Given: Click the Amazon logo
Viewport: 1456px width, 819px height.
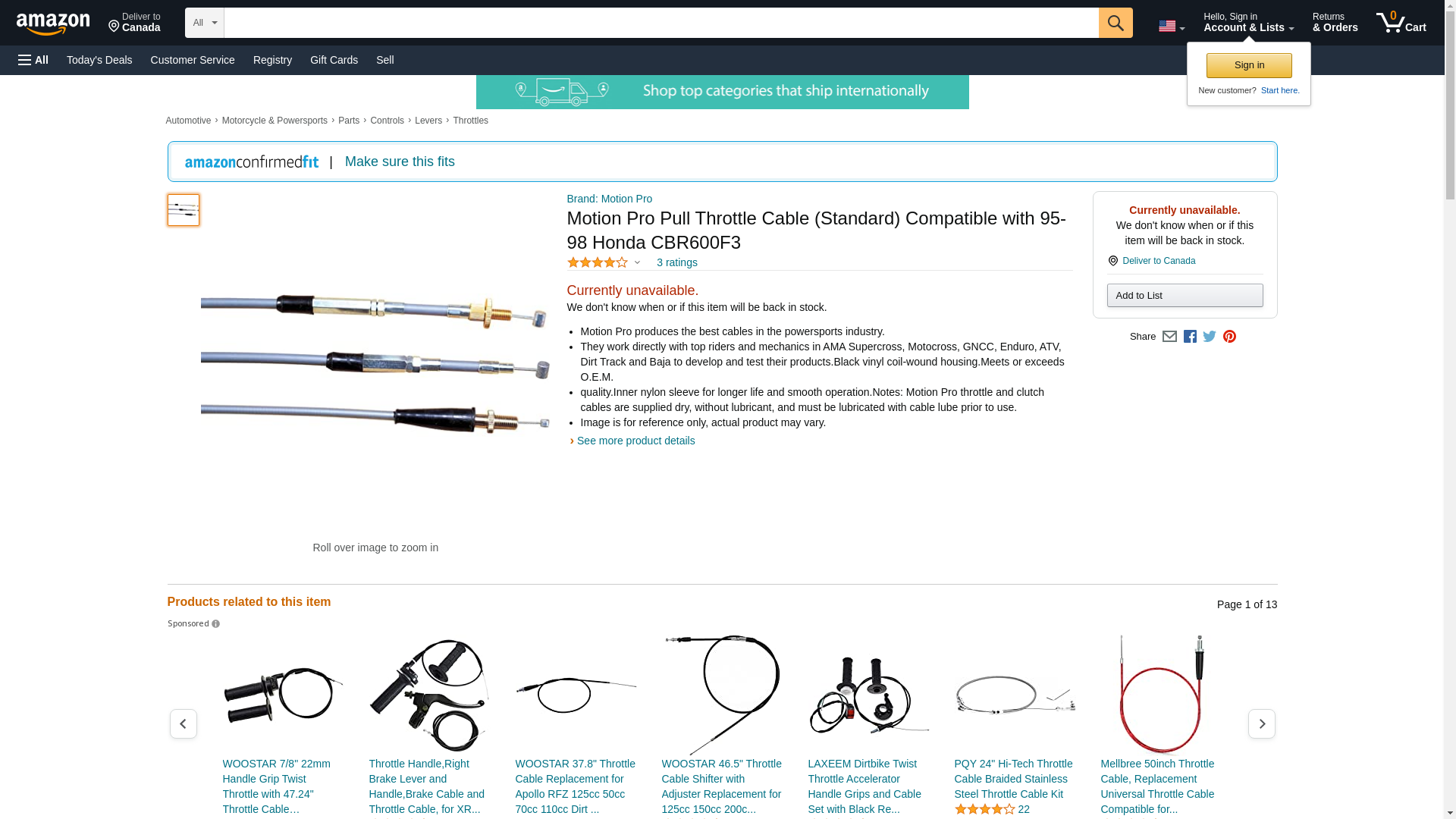Looking at the screenshot, I should point(53,24).
